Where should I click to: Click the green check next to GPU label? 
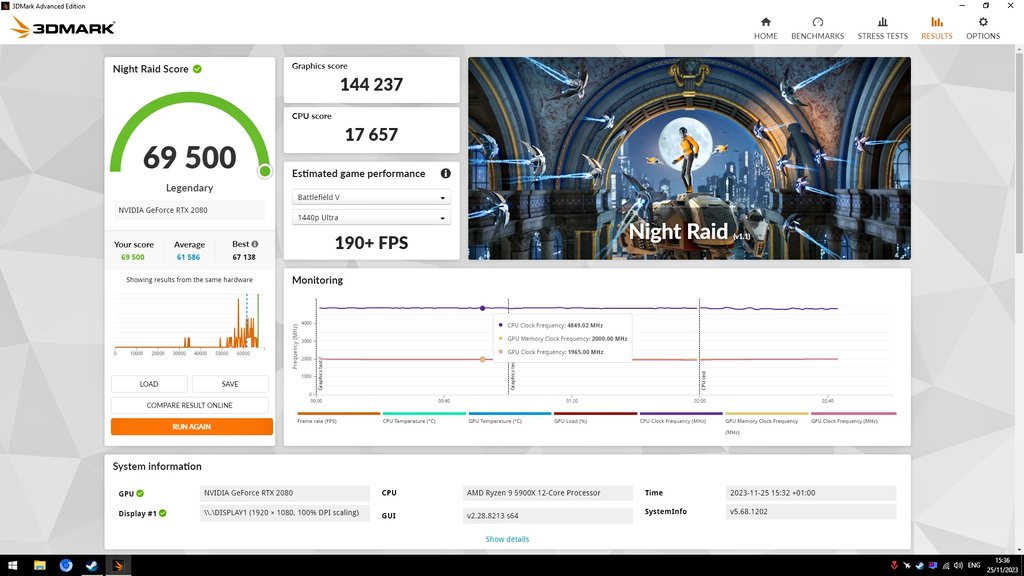(x=140, y=494)
